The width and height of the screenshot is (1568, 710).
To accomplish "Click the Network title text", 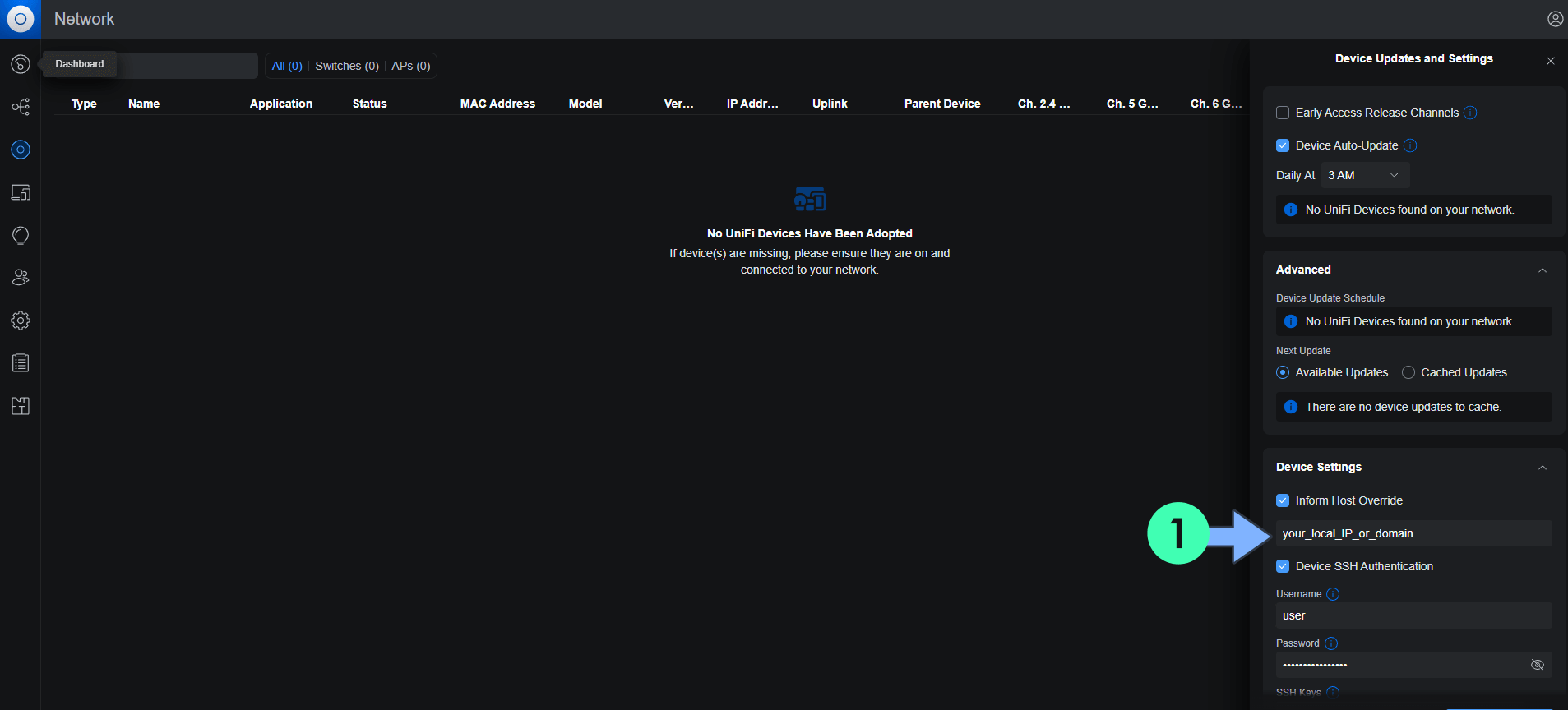I will click(84, 19).
